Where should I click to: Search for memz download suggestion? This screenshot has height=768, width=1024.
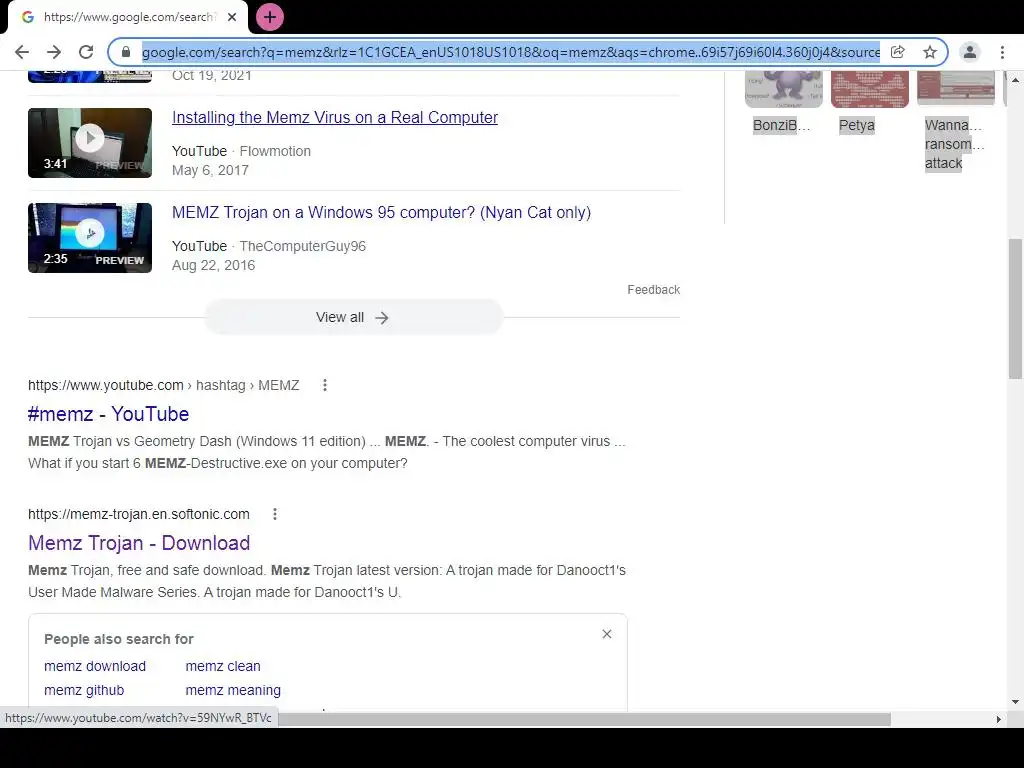point(95,666)
